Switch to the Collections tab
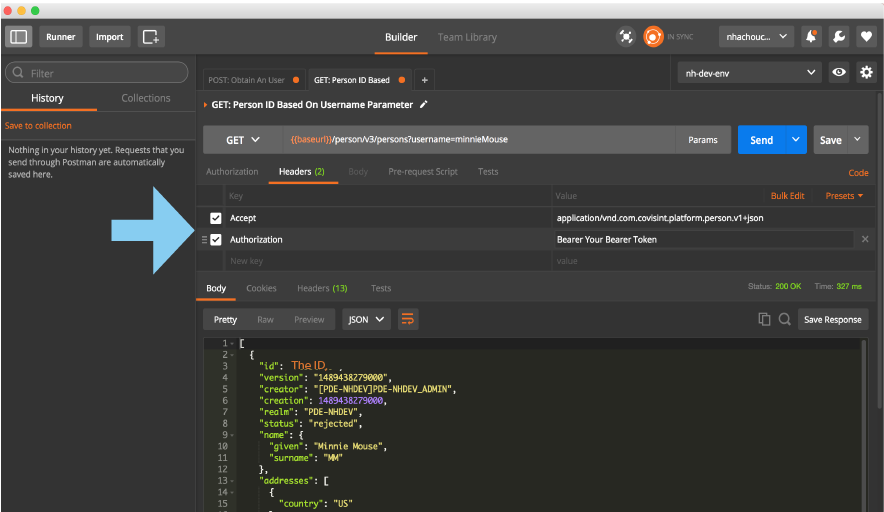The image size is (884, 512). (146, 98)
